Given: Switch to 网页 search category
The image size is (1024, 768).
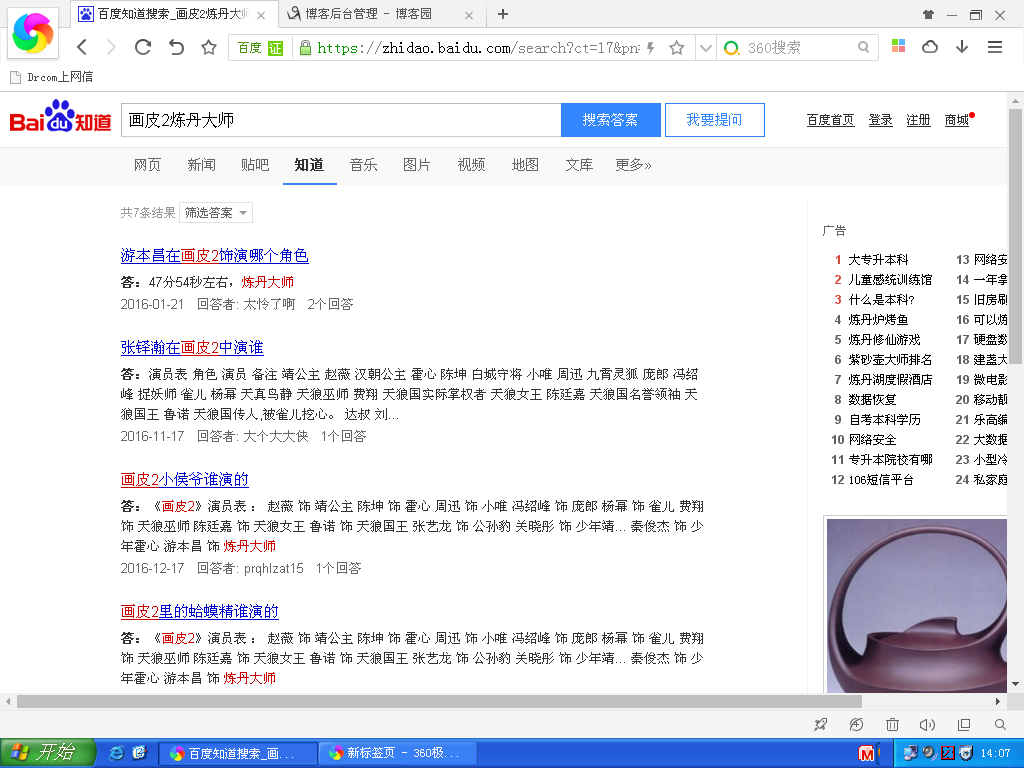Looking at the screenshot, I should (147, 165).
